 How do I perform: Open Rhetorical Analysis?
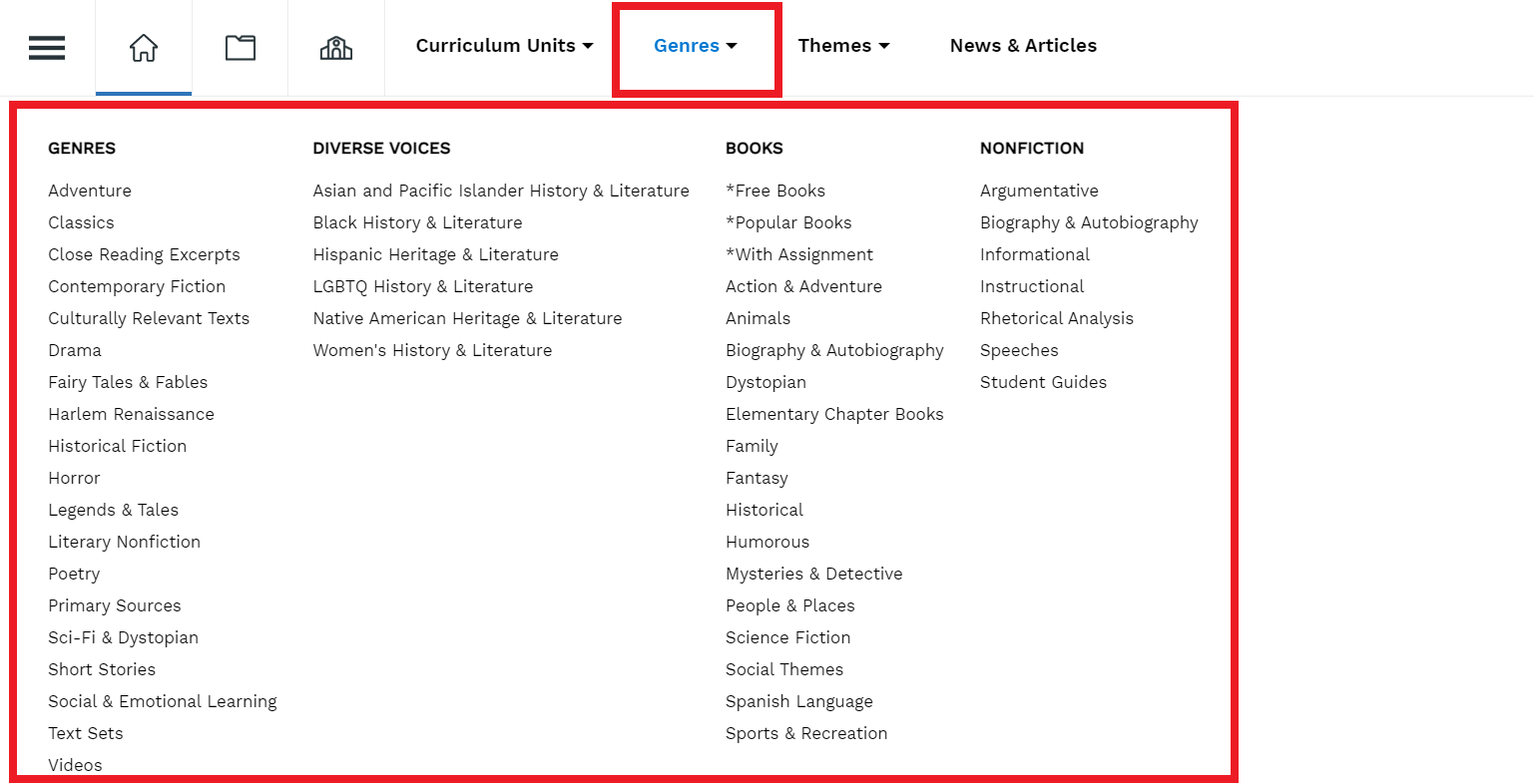(1057, 318)
